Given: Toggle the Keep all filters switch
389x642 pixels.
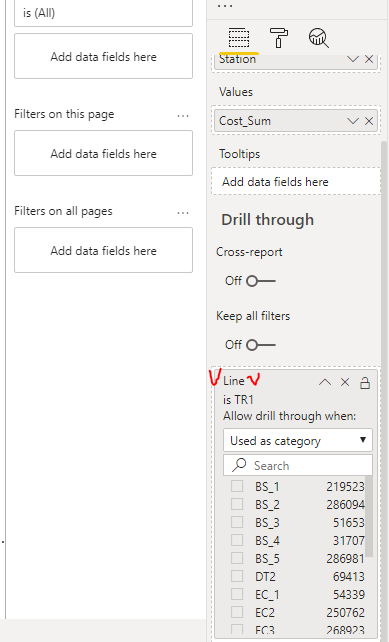Looking at the screenshot, I should [x=261, y=345].
